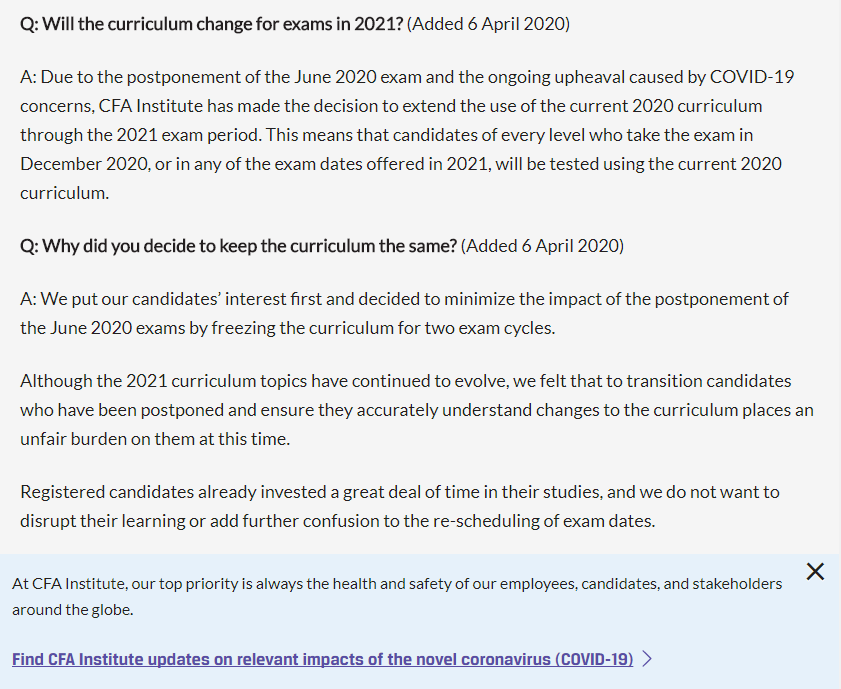Viewport: 841px width, 689px height.
Task: Open the Find CFA Institute updates link
Action: tap(322, 659)
